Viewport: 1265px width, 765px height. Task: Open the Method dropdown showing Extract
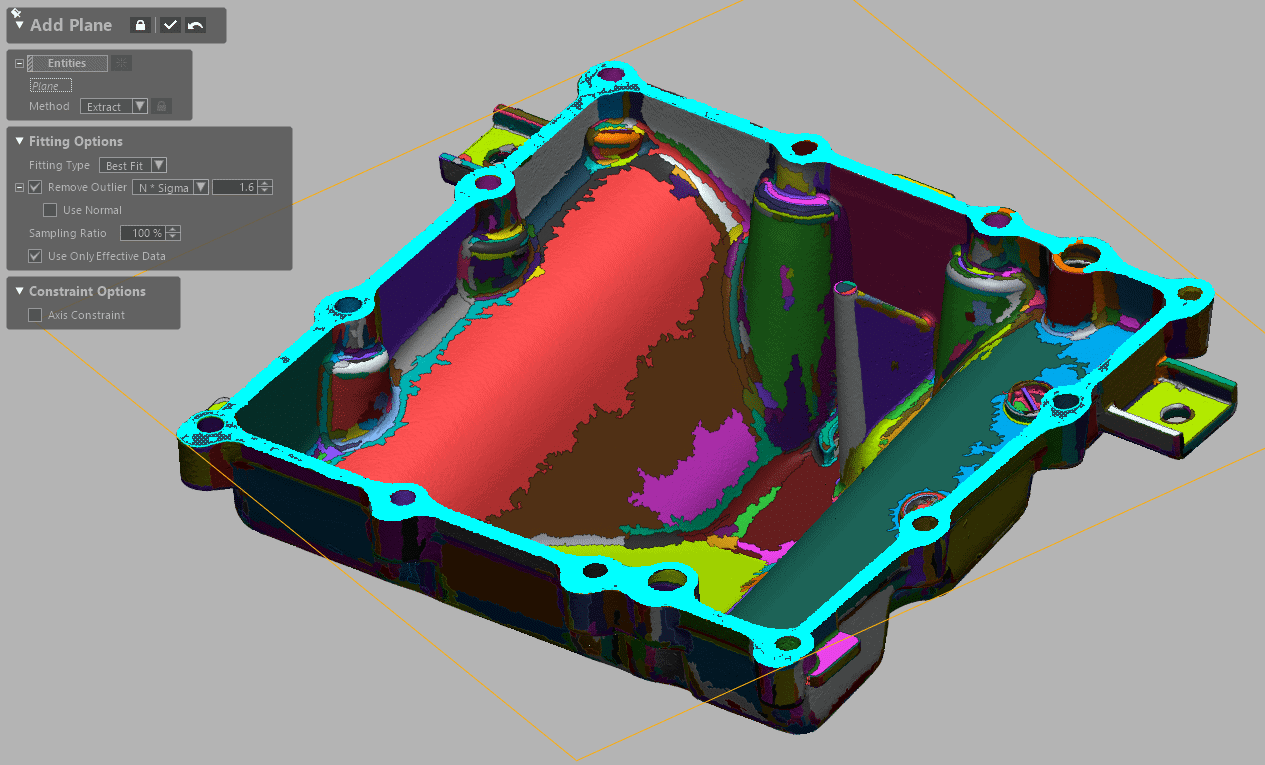click(114, 106)
